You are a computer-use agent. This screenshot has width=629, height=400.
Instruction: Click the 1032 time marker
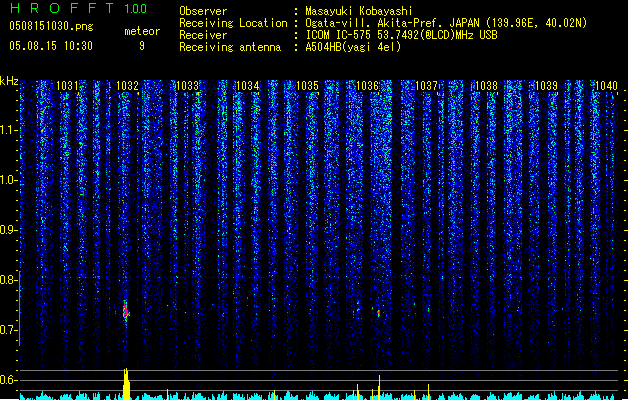click(x=127, y=85)
